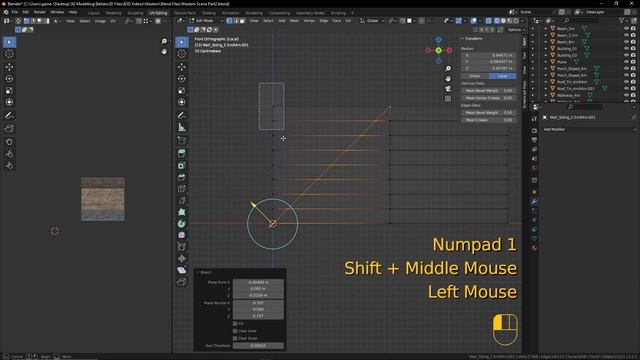Select the Bevel tool

pos(182,177)
